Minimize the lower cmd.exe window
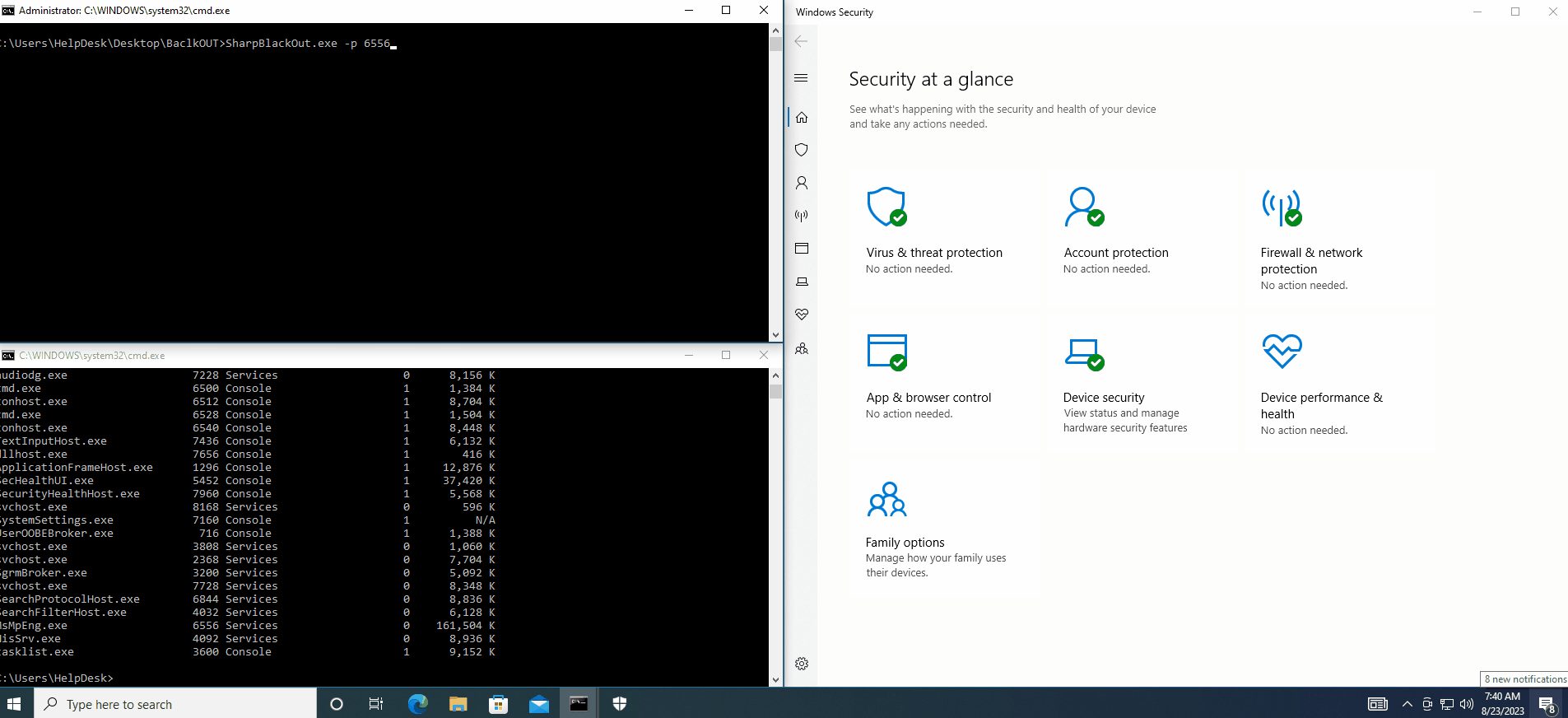The image size is (1568, 718). point(689,356)
